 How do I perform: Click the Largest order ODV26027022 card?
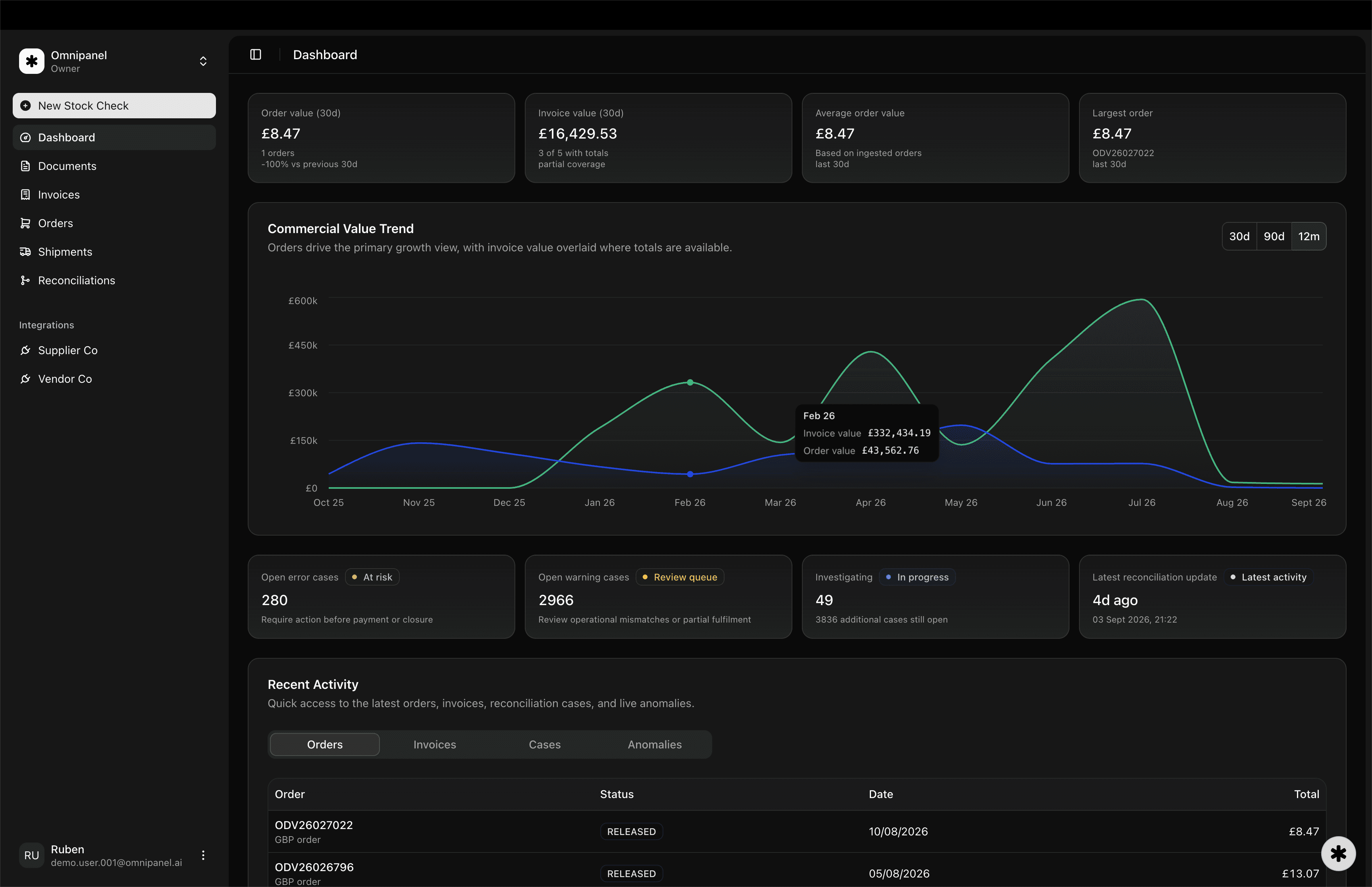(1212, 138)
